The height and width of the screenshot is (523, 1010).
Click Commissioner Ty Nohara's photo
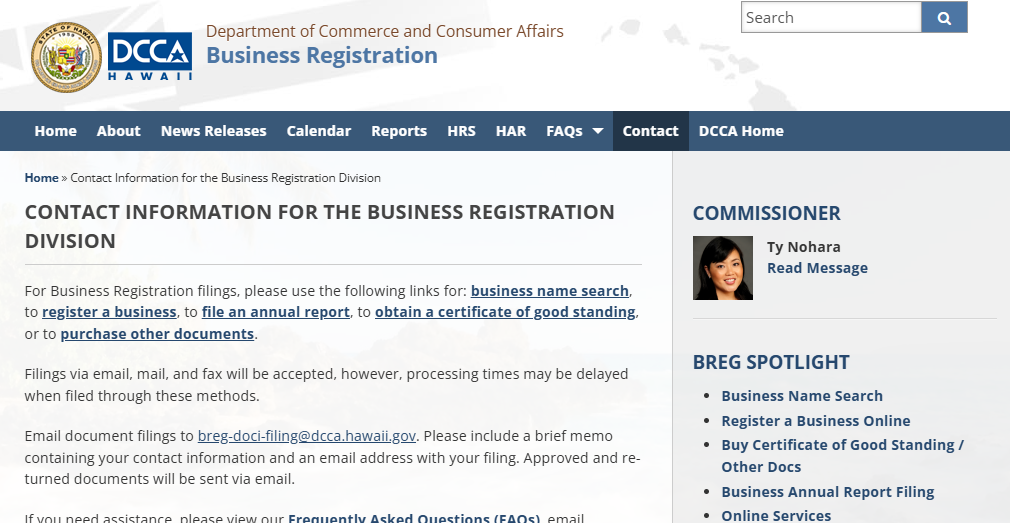722,268
